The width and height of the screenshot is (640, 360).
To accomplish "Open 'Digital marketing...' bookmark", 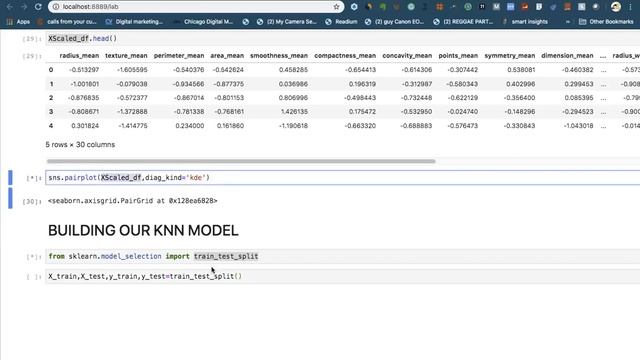I will click(x=134, y=22).
